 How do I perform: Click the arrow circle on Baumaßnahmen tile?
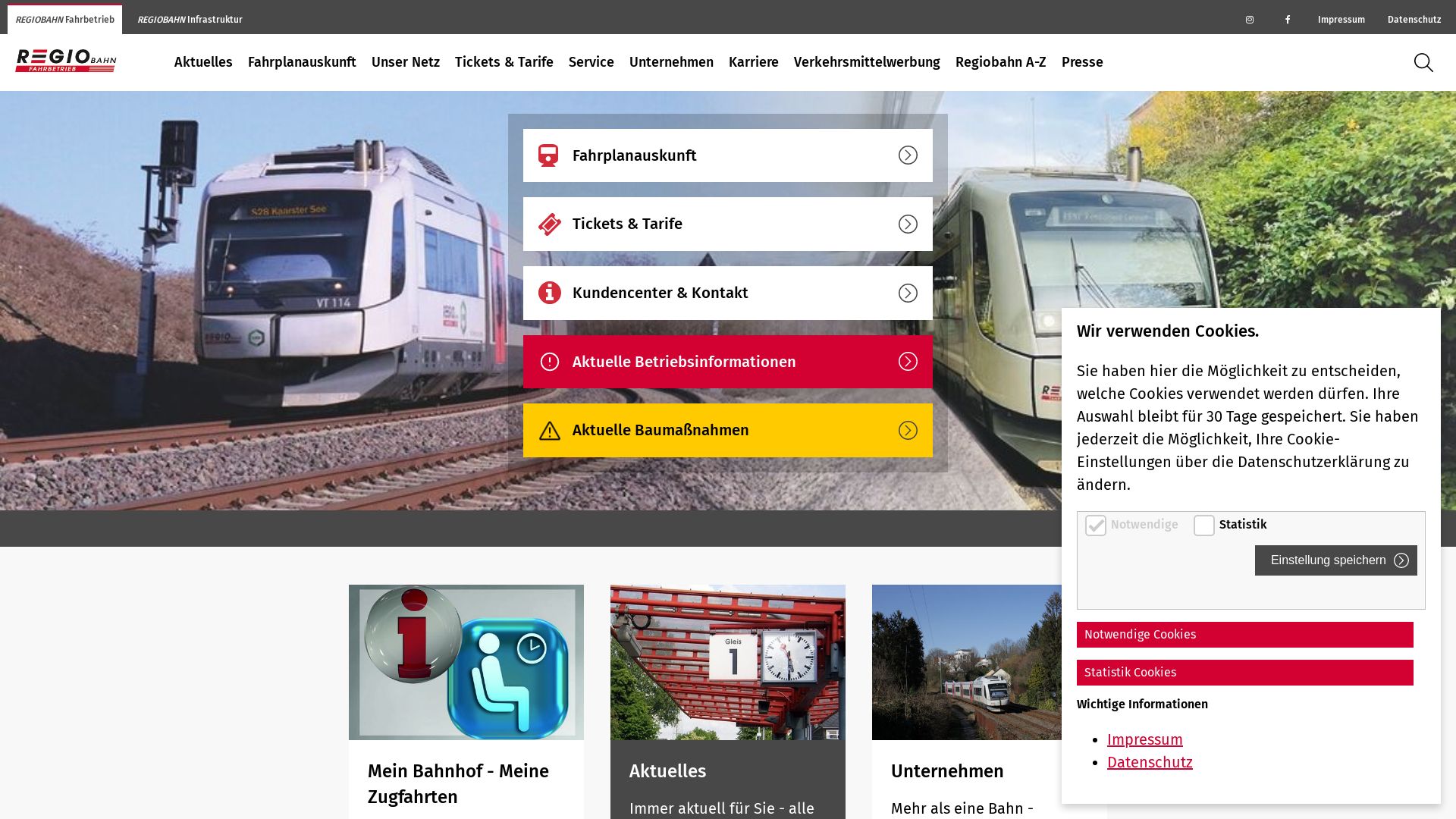point(908,431)
